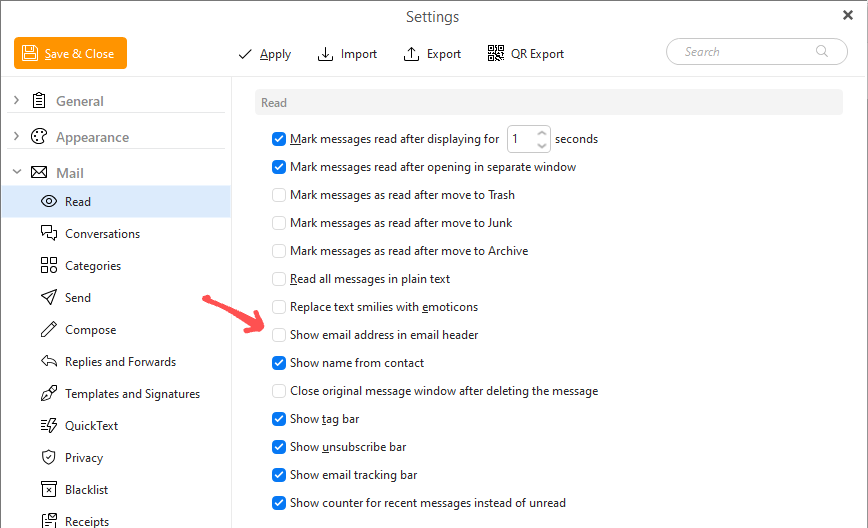
Task: Enable Read all messages in plain text
Action: pyautogui.click(x=279, y=278)
